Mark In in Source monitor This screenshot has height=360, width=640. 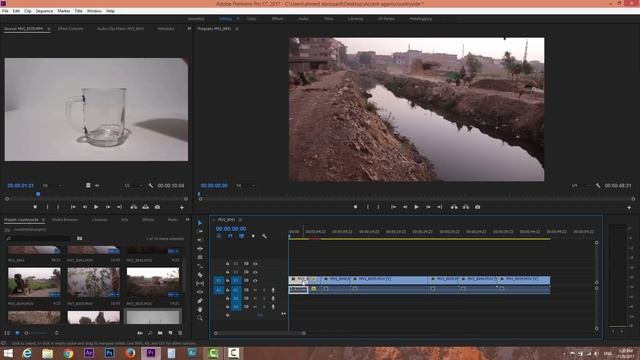[47, 207]
